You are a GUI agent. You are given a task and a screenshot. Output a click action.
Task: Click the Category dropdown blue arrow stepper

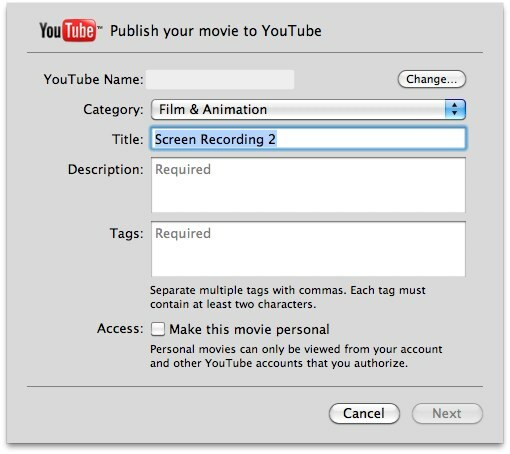pos(455,109)
